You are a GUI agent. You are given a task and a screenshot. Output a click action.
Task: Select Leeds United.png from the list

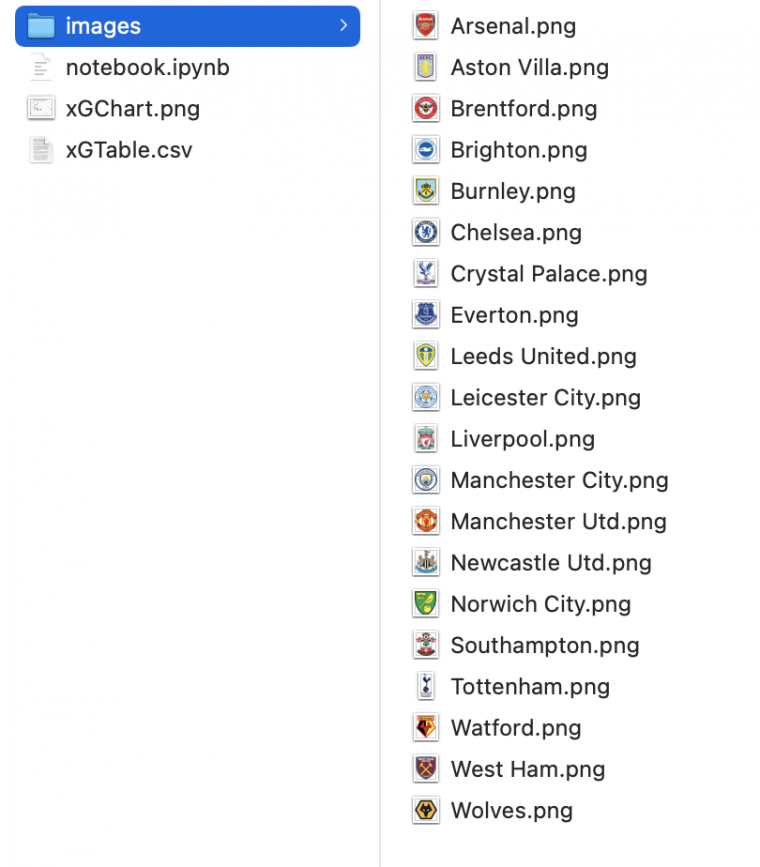[545, 356]
